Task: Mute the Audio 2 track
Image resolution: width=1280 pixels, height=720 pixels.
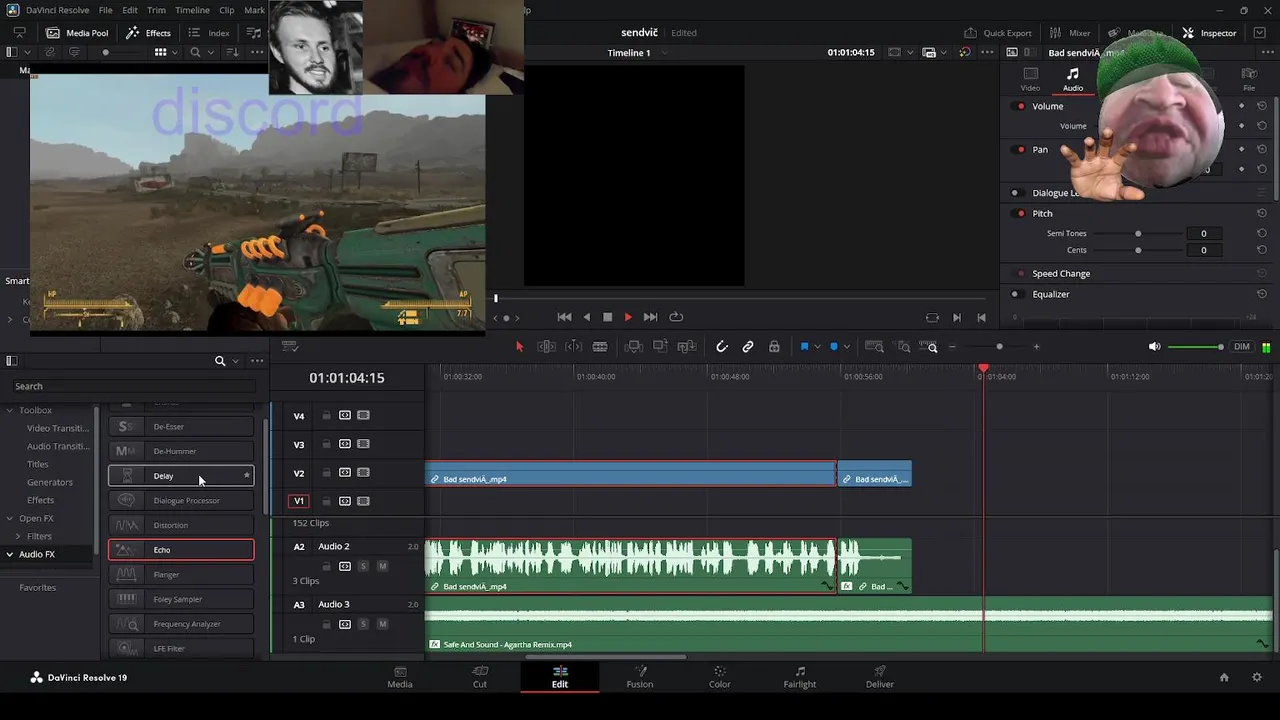Action: point(382,566)
